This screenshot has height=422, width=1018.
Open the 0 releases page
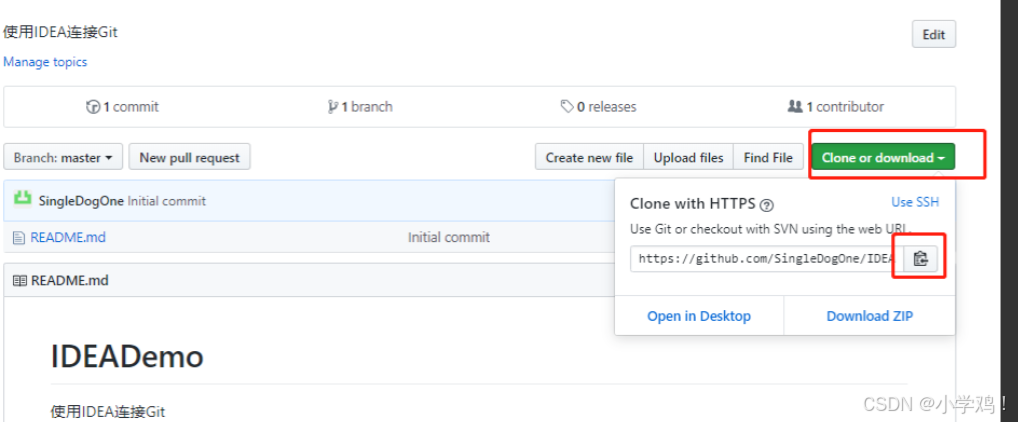pos(599,106)
